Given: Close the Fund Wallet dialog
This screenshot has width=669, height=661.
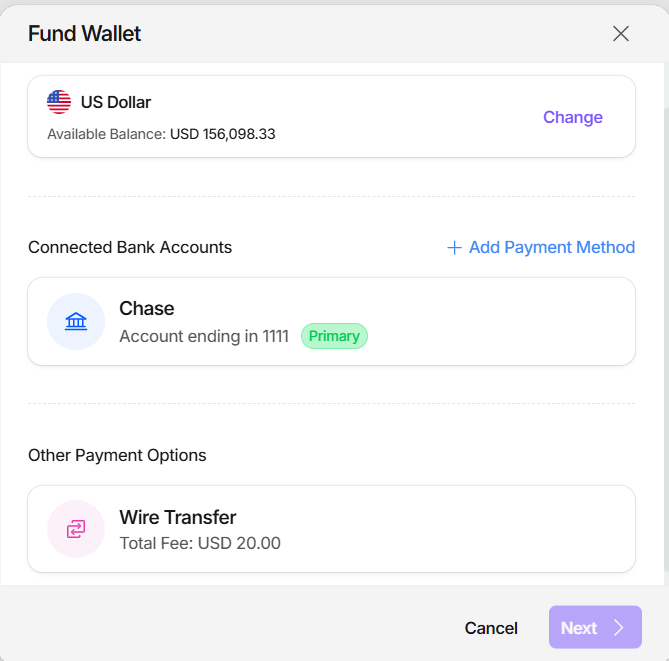Looking at the screenshot, I should 621,34.
